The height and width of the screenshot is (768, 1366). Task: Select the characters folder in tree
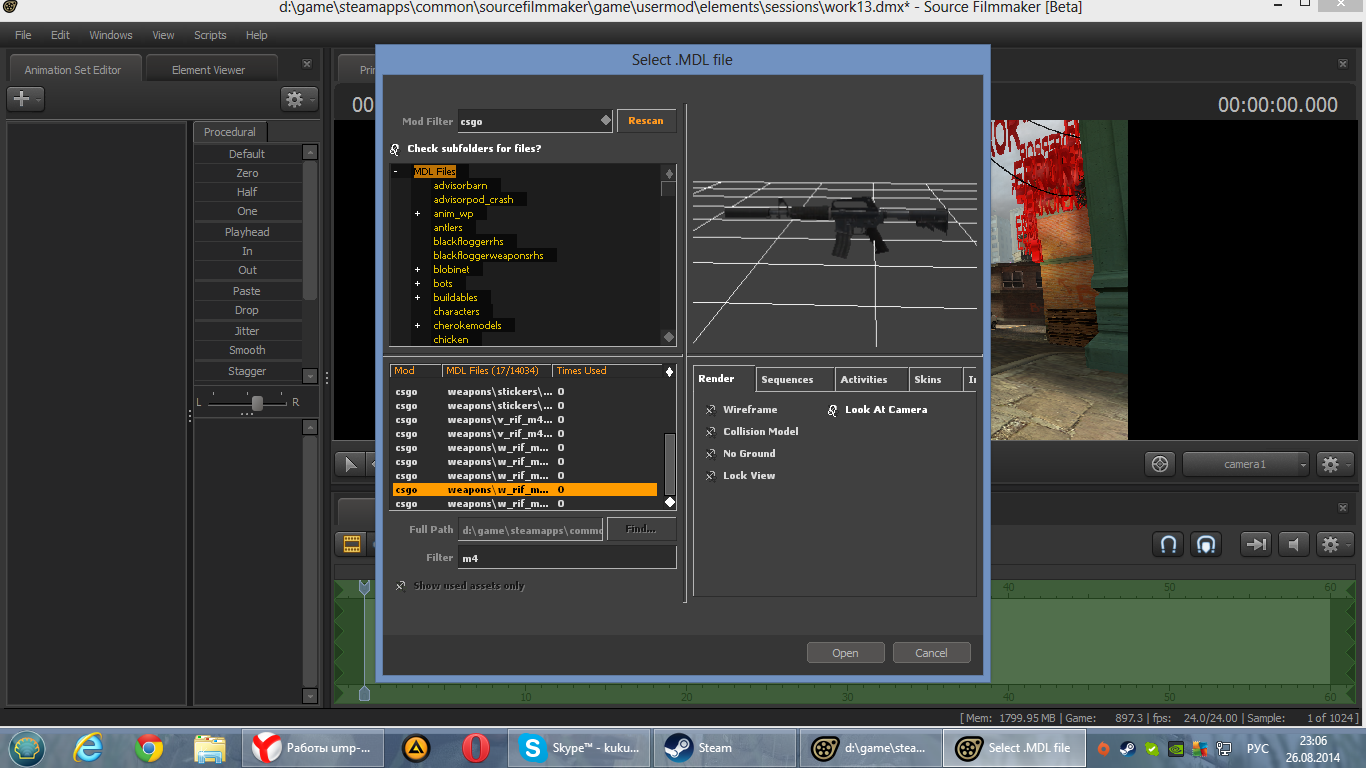(x=456, y=312)
